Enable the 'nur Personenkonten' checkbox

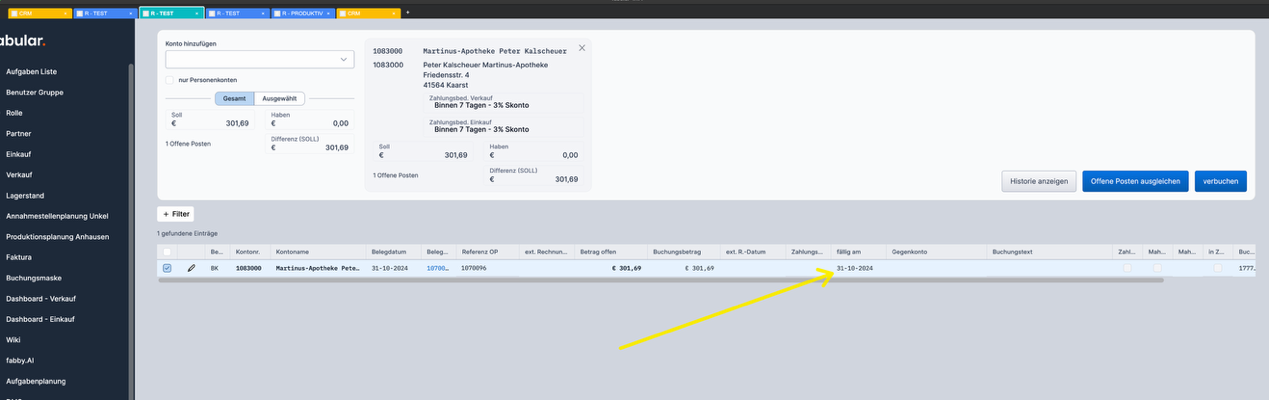pyautogui.click(x=170, y=80)
